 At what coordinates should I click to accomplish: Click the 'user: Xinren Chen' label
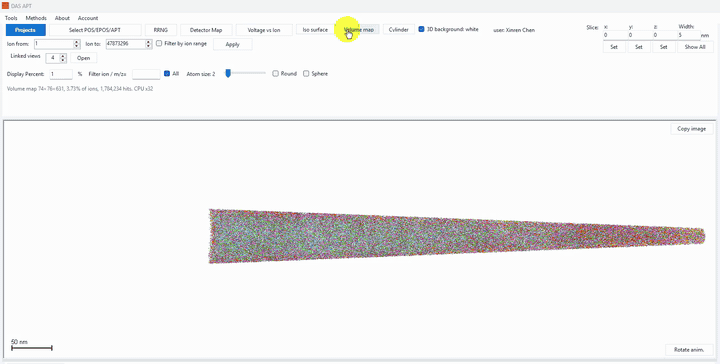tap(514, 30)
